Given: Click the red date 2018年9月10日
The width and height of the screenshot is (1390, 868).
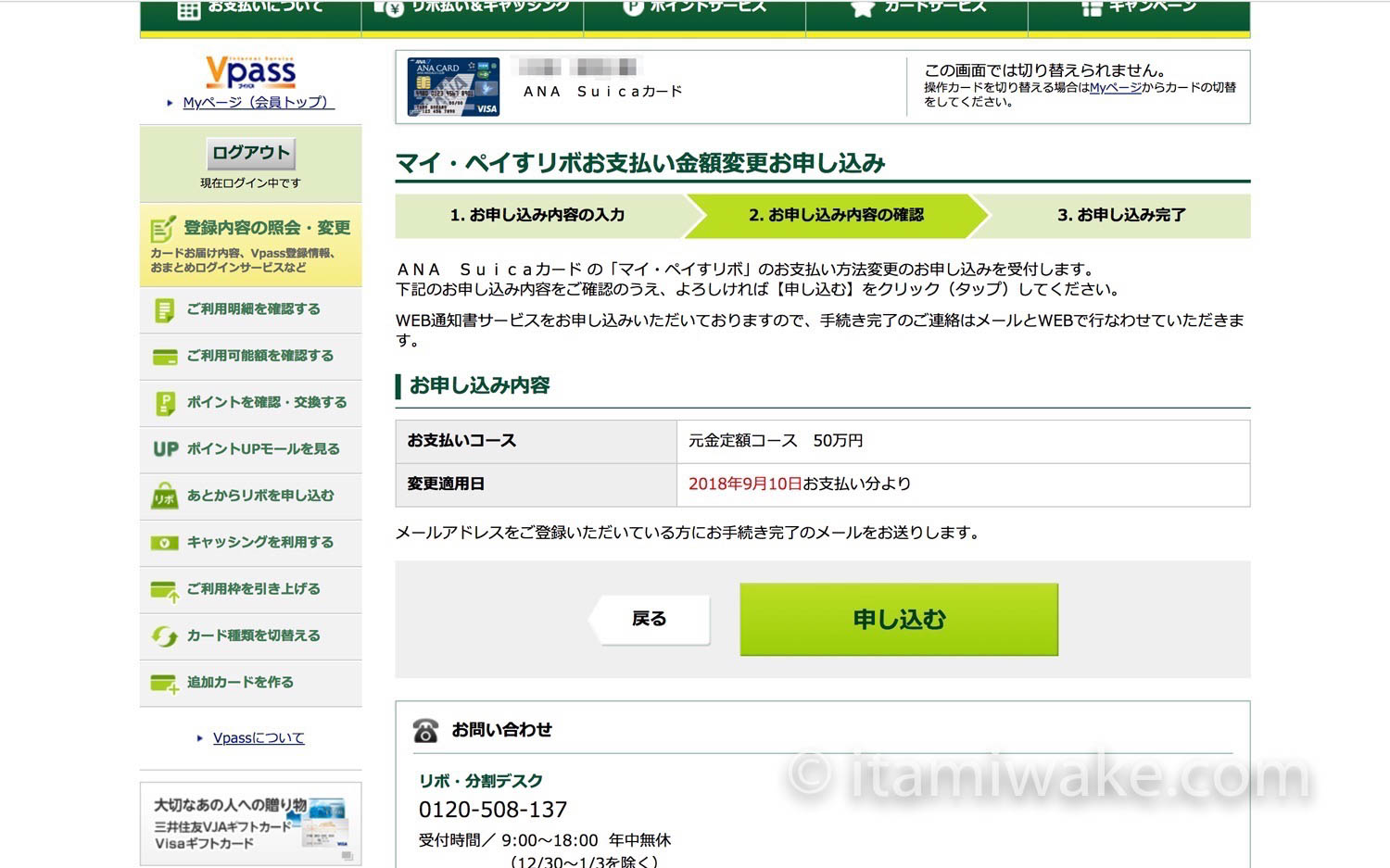Looking at the screenshot, I should tap(745, 484).
